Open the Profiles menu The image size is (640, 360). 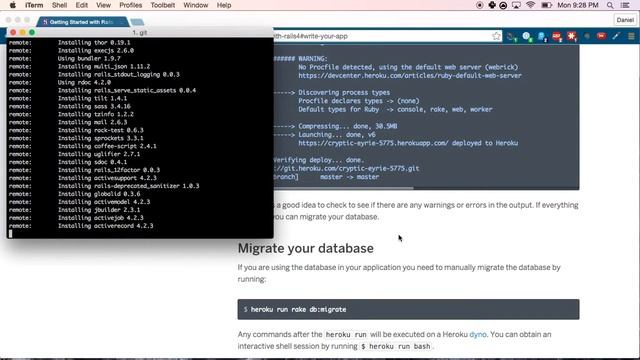point(131,5)
